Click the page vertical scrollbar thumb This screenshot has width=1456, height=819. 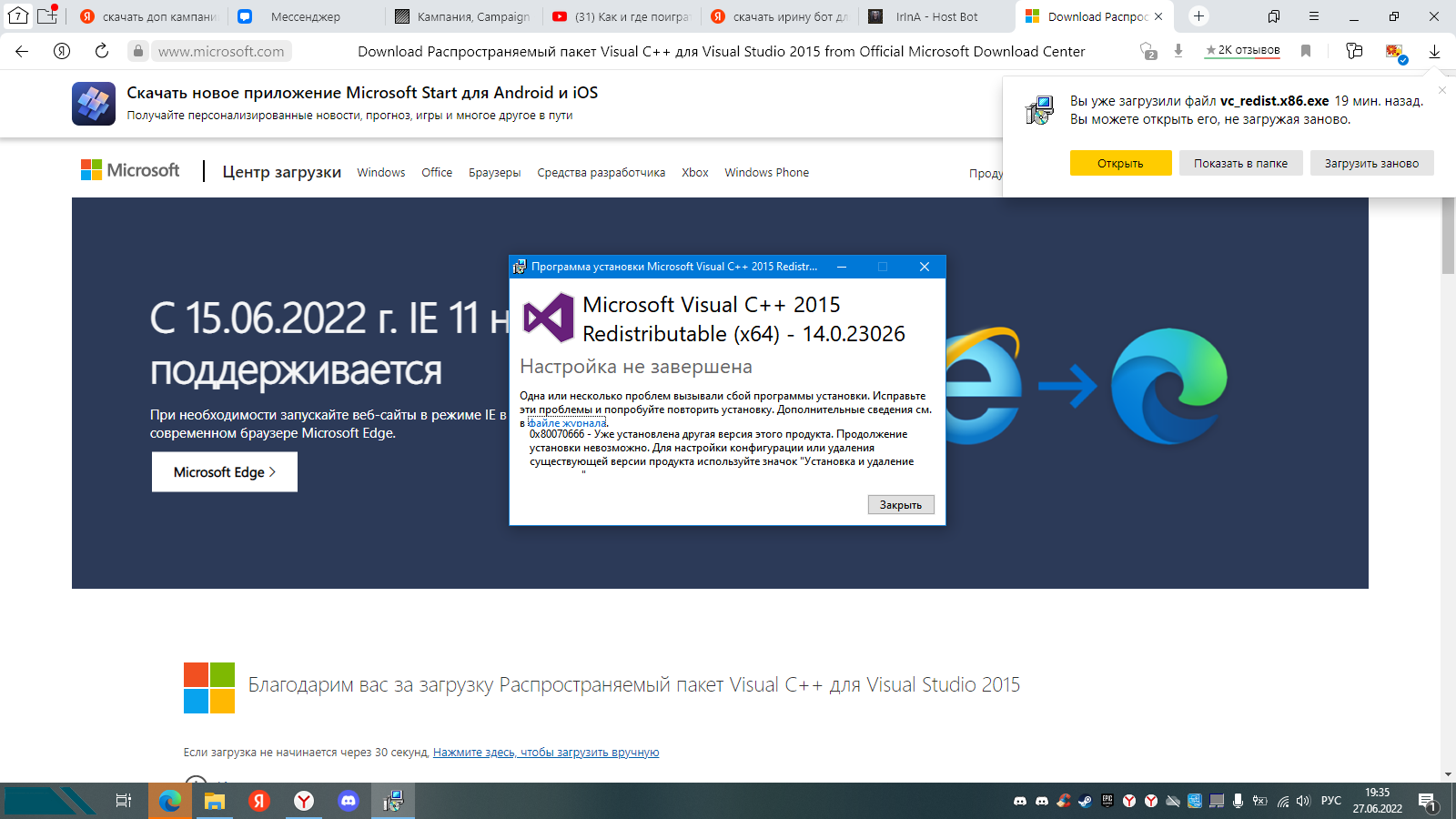(x=1448, y=235)
